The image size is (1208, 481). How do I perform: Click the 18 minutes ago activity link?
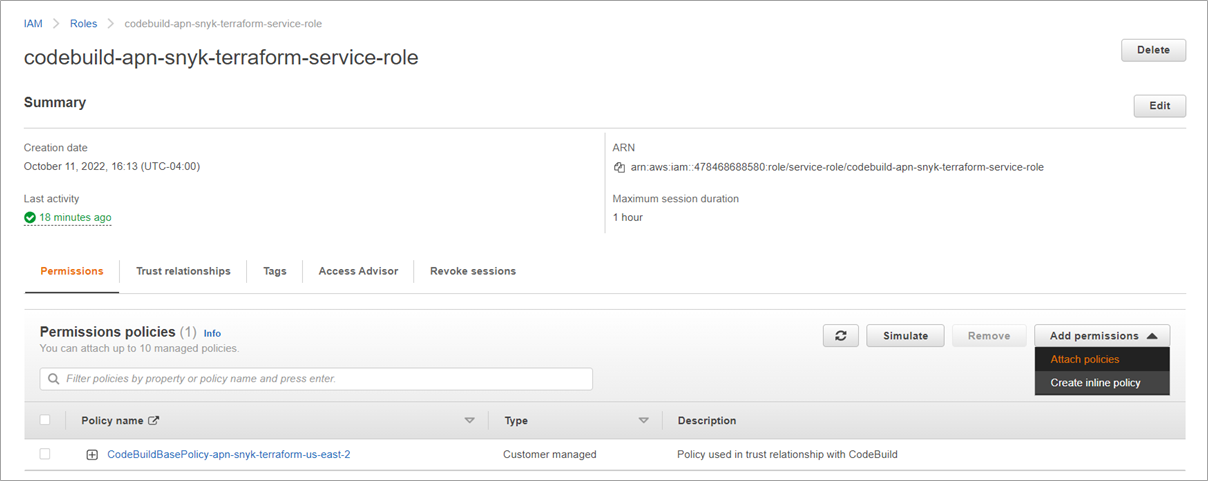coord(75,217)
